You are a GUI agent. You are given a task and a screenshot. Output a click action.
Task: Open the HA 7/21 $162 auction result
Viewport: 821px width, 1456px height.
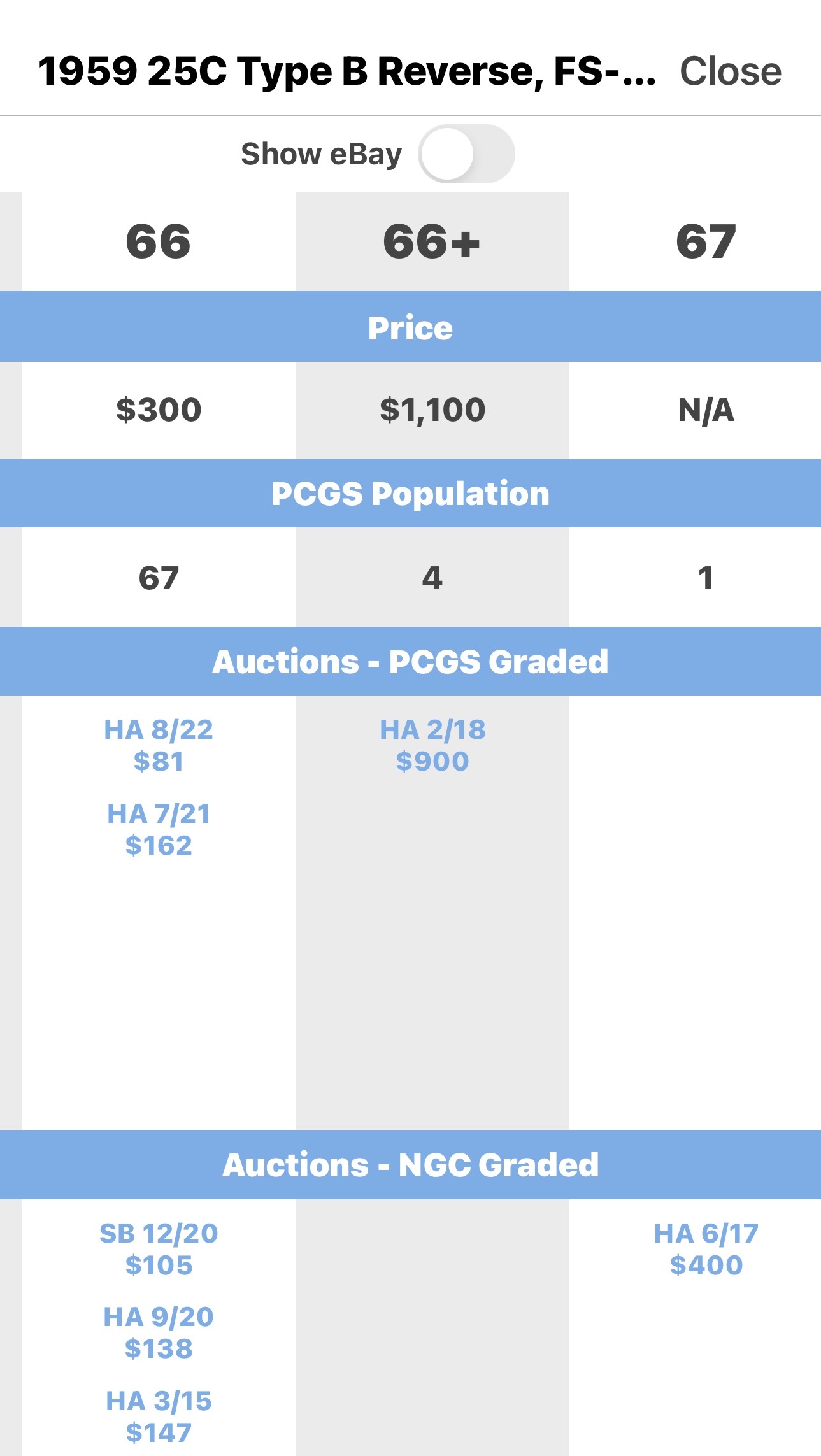[x=159, y=829]
